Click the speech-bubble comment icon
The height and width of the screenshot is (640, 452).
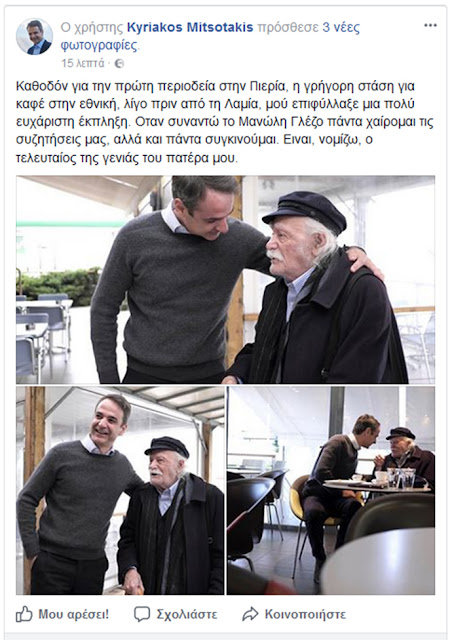[142, 614]
